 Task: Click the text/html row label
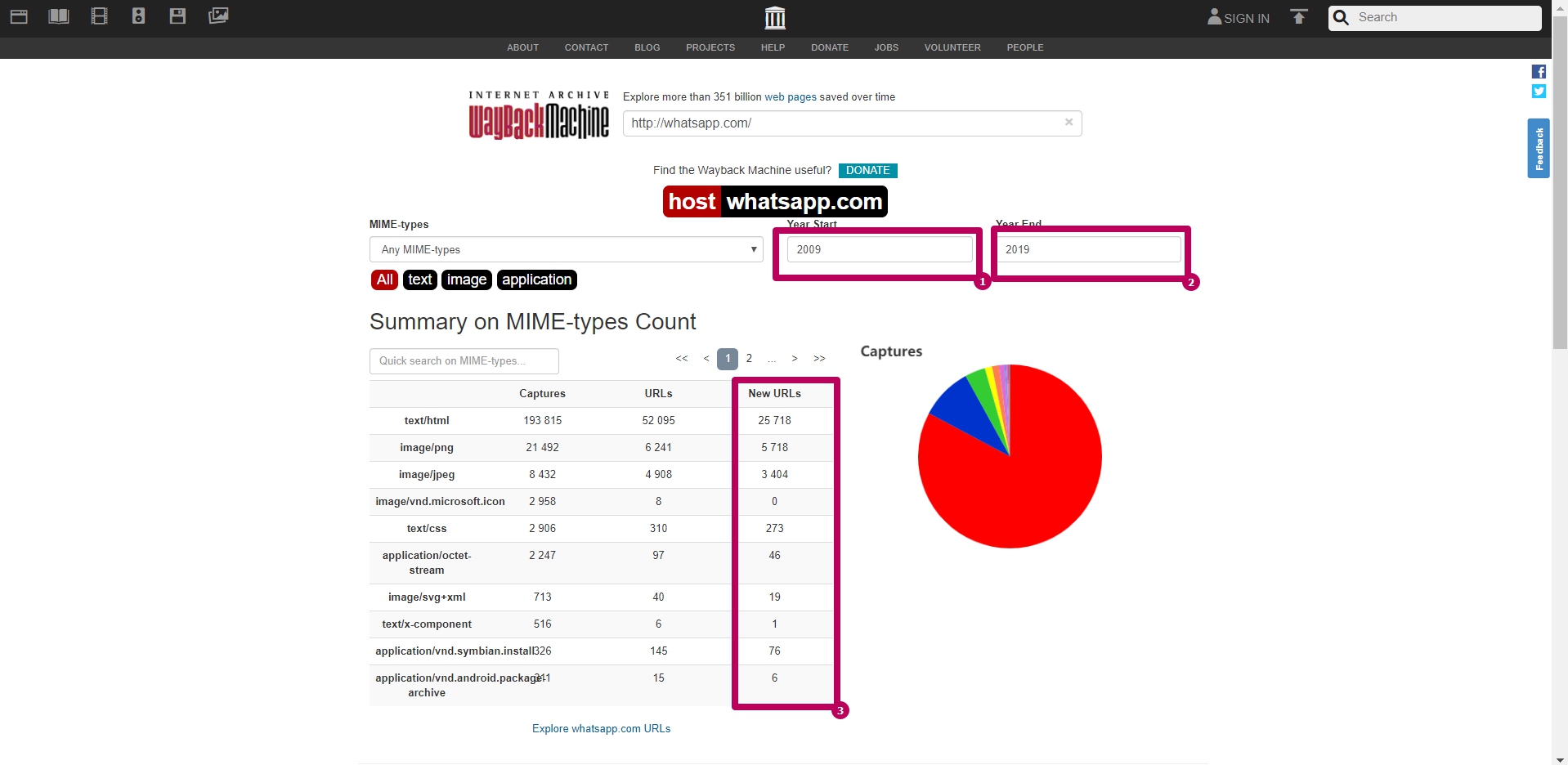coord(427,420)
